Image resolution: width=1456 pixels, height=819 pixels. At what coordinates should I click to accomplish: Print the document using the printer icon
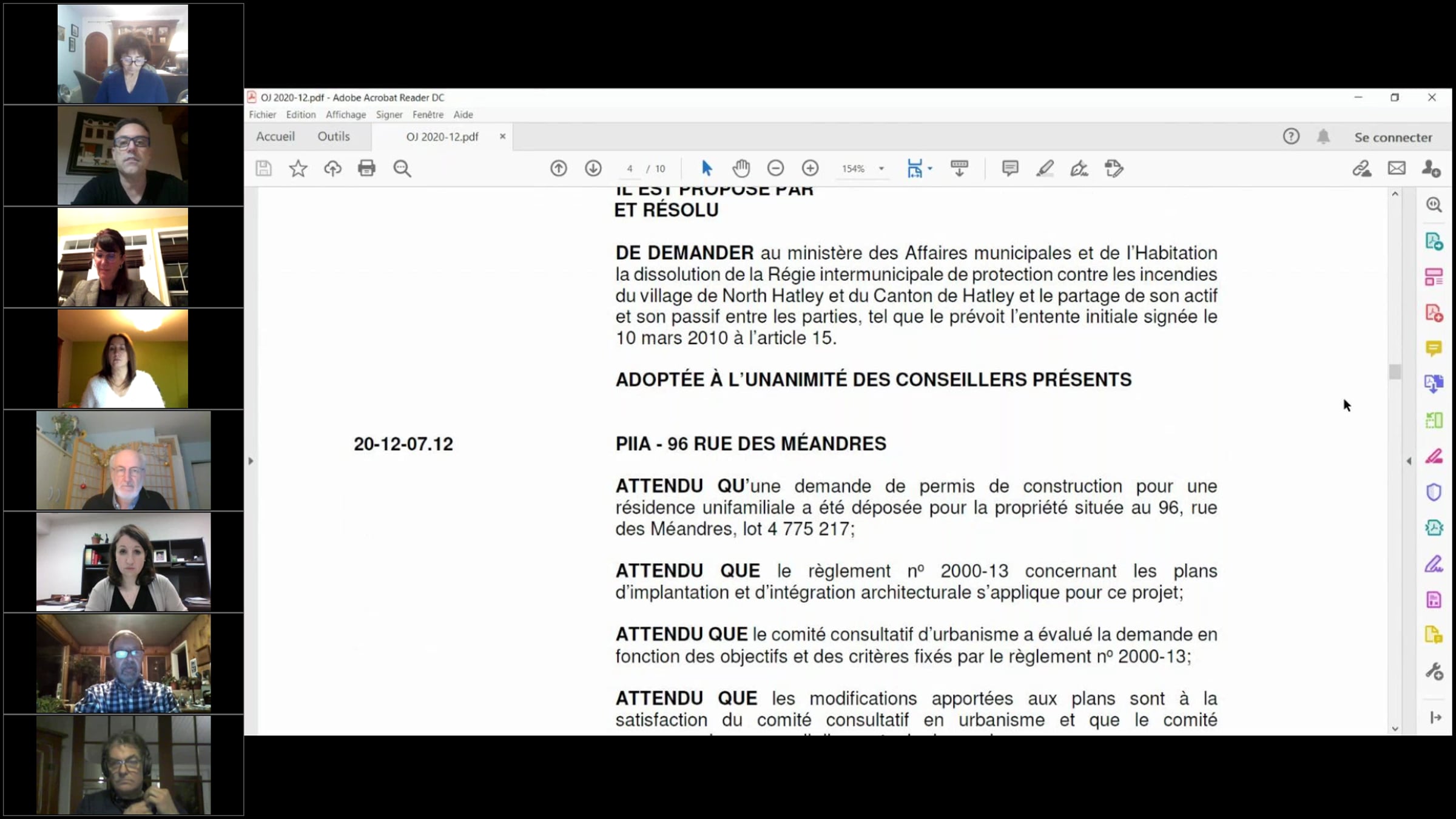click(x=366, y=169)
